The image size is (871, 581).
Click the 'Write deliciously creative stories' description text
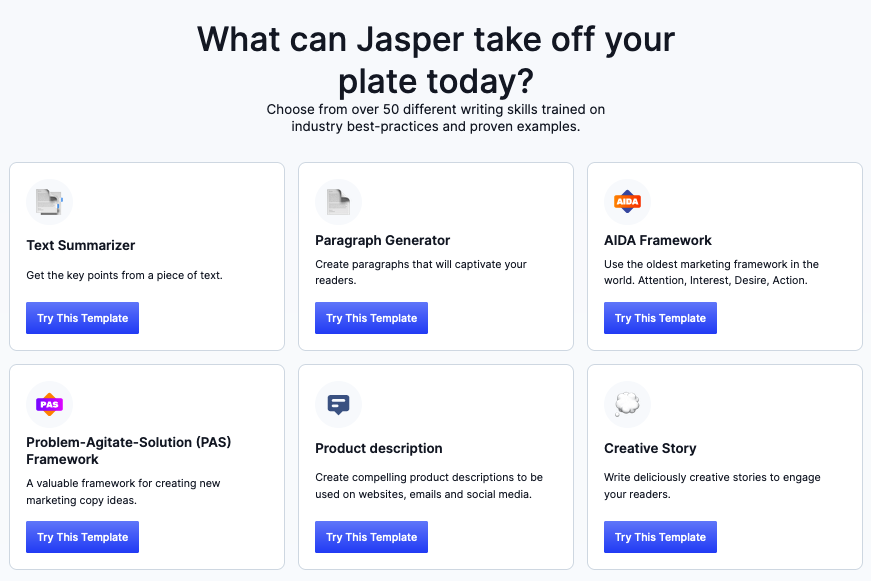tap(712, 485)
